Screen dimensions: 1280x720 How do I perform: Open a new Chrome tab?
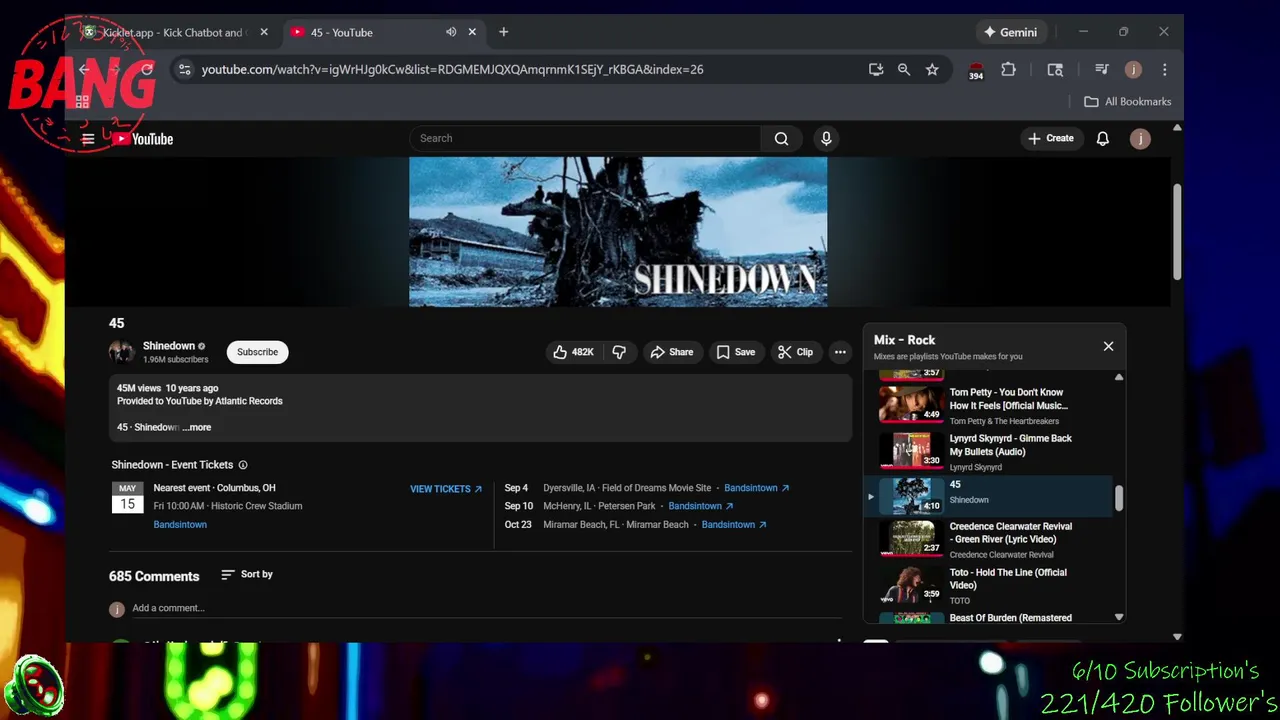coord(503,32)
